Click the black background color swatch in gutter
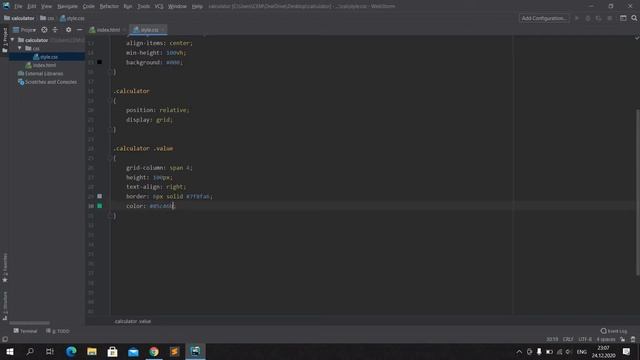Screen dimensions: 640x360 100,62
